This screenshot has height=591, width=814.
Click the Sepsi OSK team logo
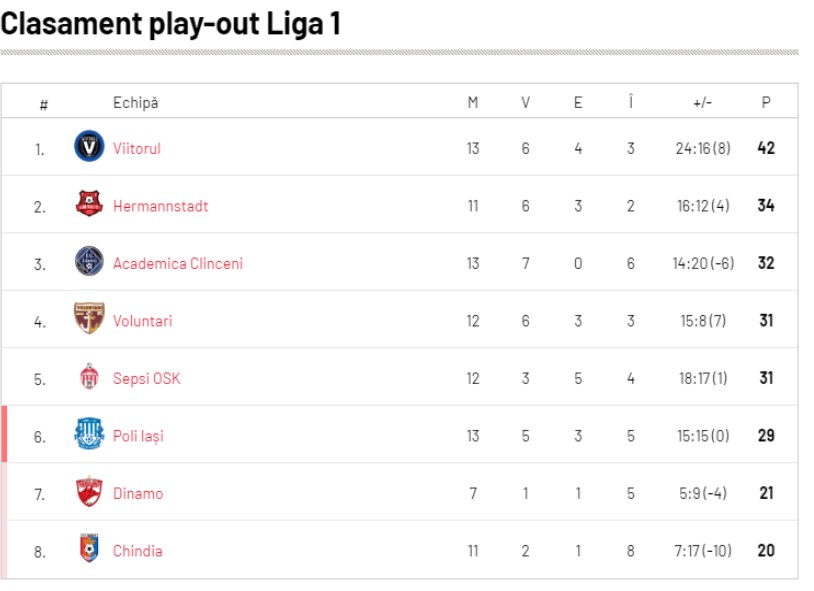coord(89,377)
